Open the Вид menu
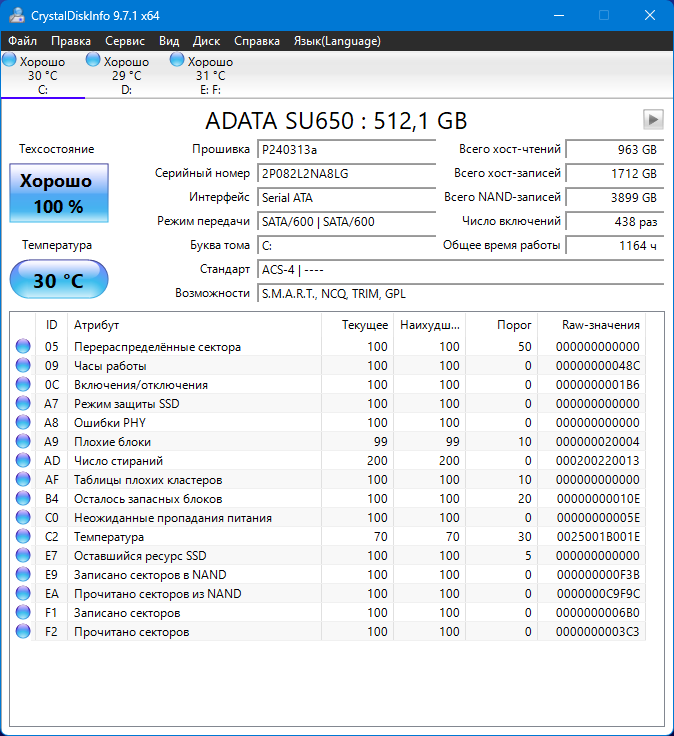The height and width of the screenshot is (736, 674). coord(169,41)
